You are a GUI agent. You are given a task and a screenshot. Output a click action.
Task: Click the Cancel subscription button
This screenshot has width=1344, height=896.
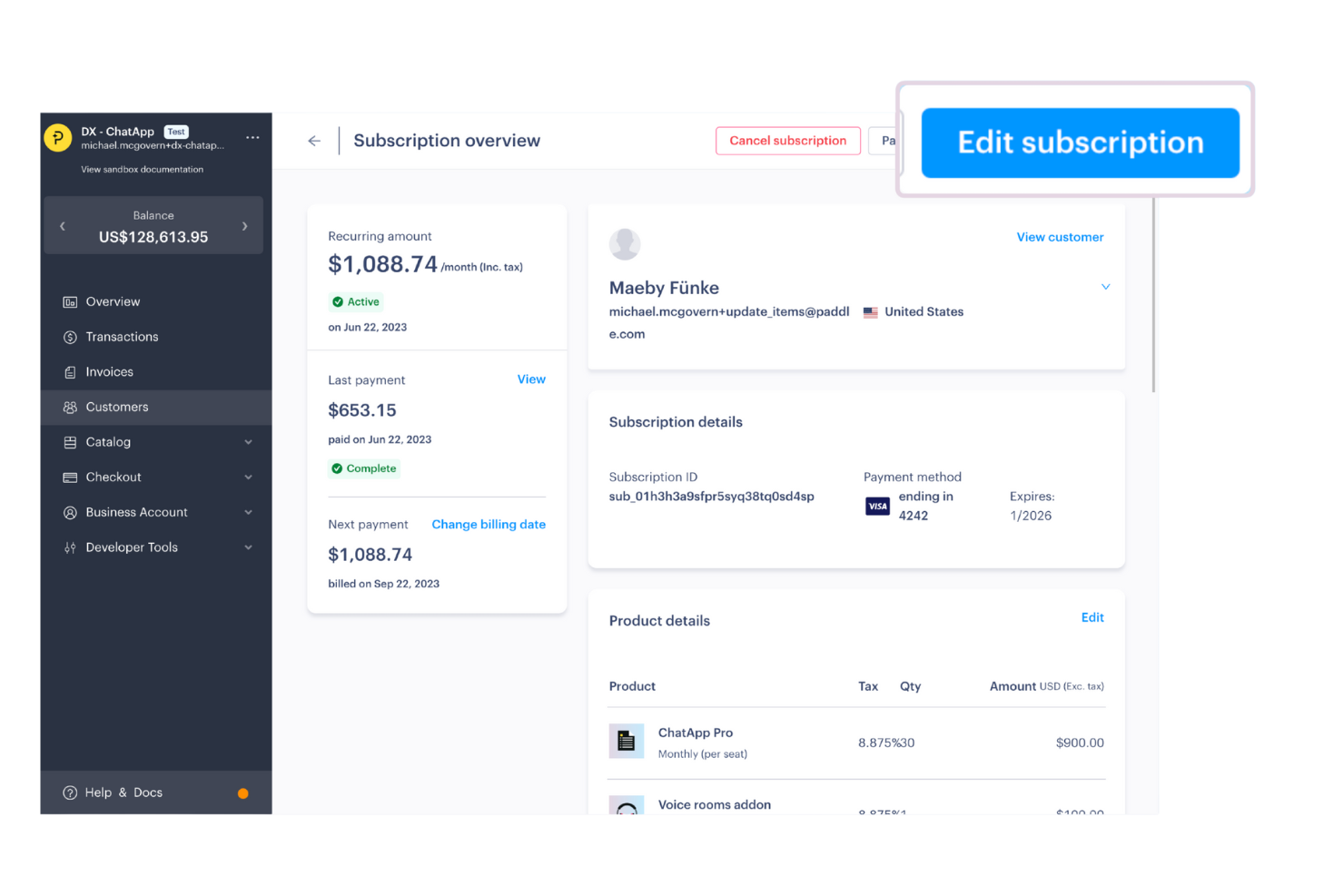[788, 141]
